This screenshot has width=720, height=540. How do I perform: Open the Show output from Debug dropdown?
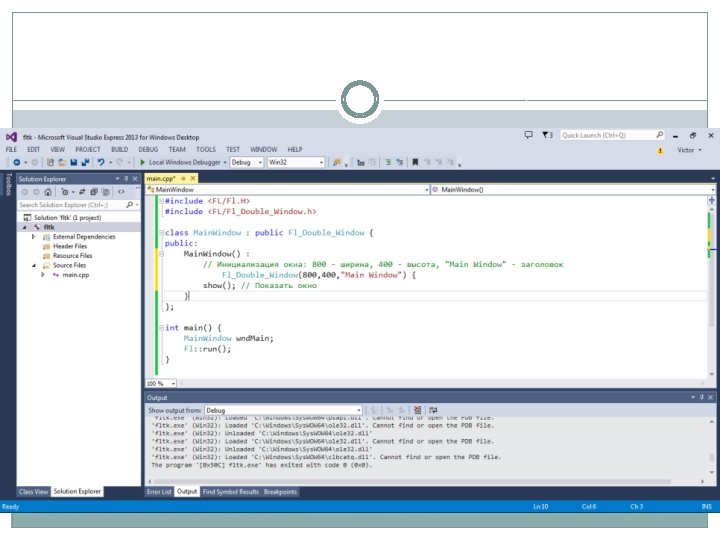pos(283,410)
